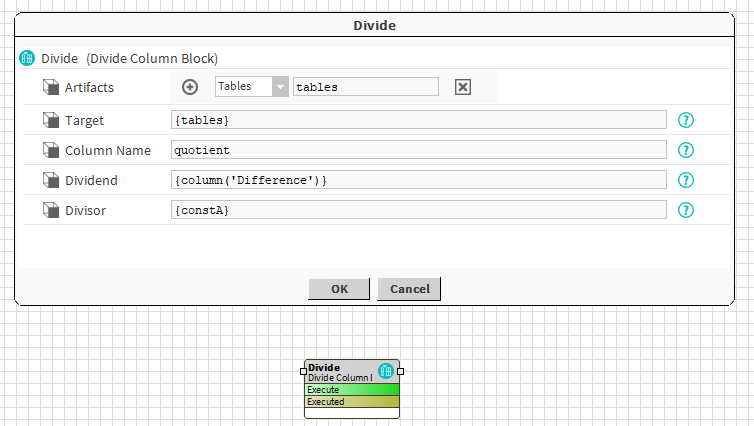Click the Divide node icon on canvas
Screen dimensions: 754x426
coord(386,371)
